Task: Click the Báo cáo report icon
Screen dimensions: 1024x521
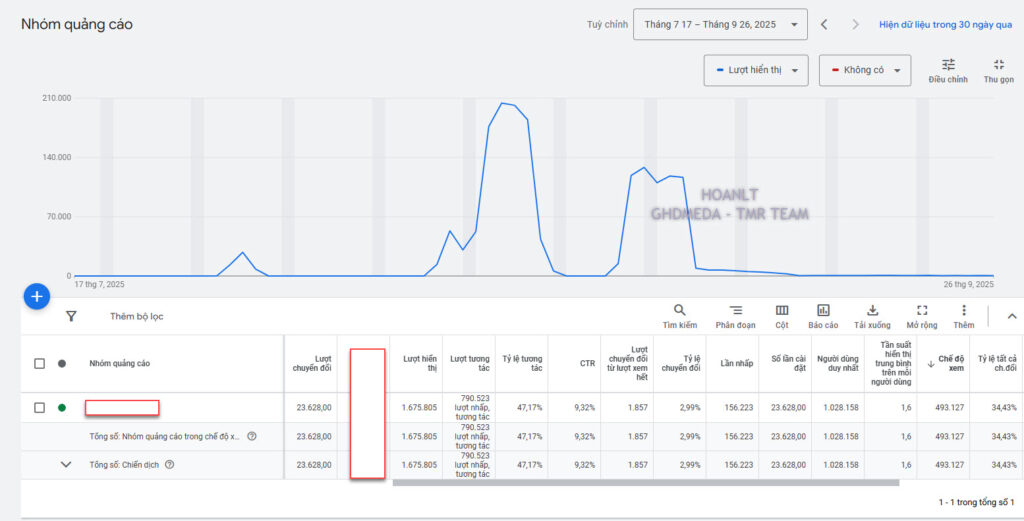Action: (x=823, y=311)
